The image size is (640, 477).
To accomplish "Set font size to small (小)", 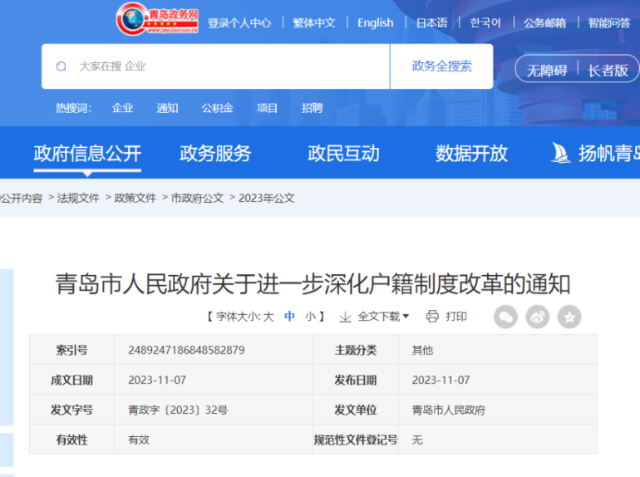I will coord(311,317).
